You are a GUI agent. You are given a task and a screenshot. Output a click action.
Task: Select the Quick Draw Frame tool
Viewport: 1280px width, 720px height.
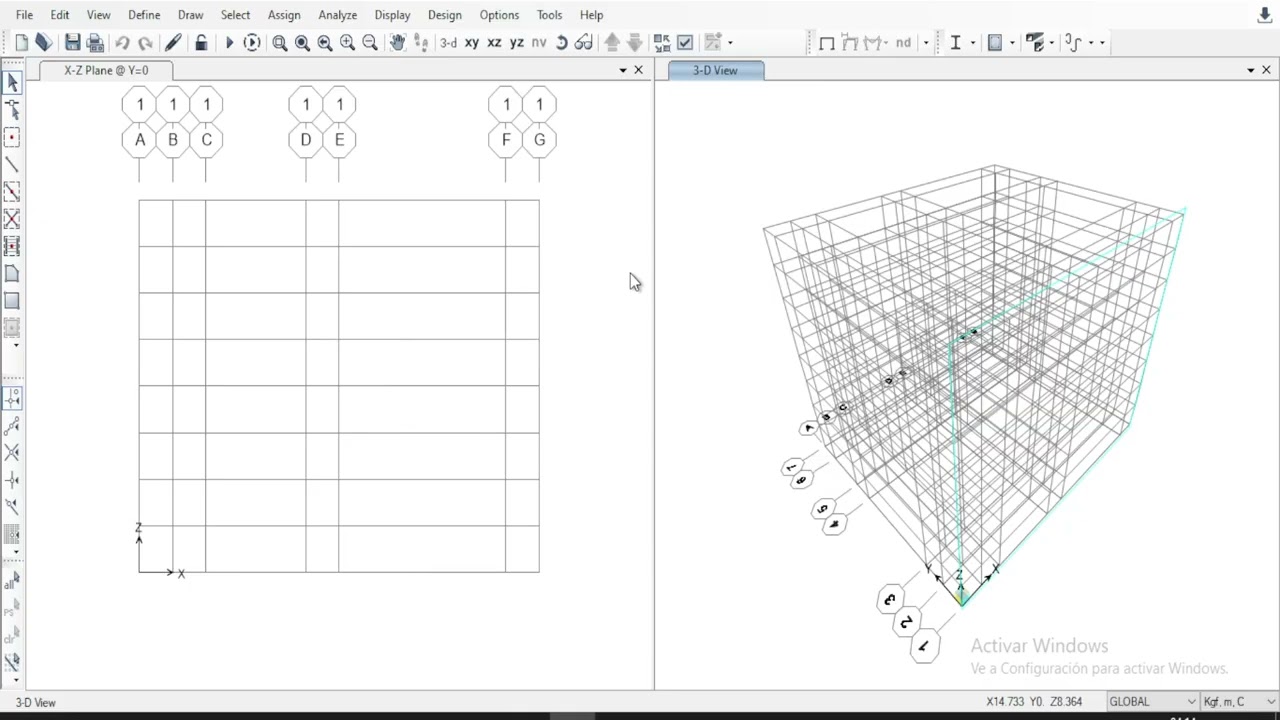tap(12, 191)
